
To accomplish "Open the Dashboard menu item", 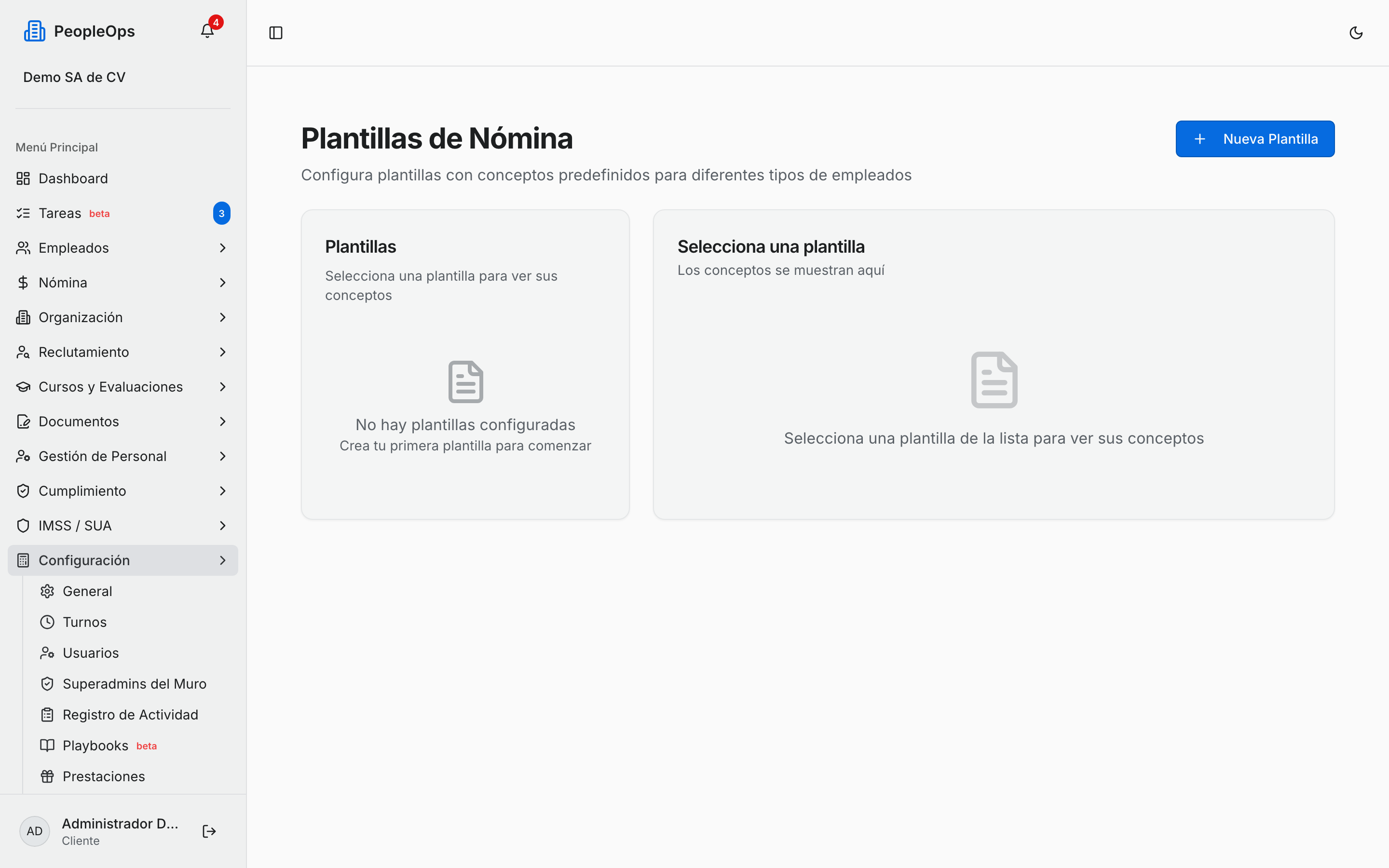I will pyautogui.click(x=123, y=178).
